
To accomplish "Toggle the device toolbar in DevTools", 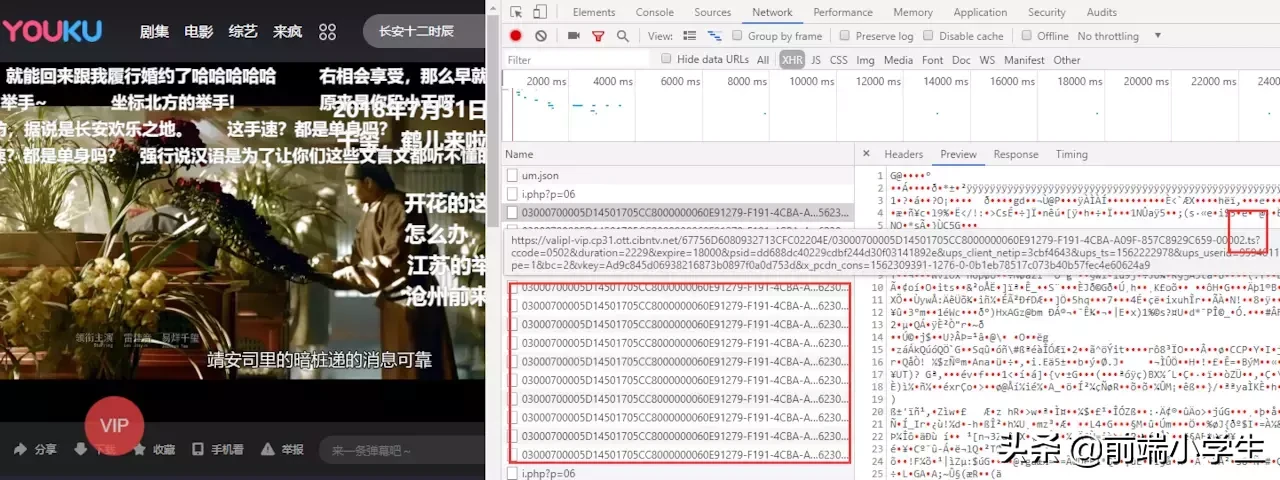I will pos(539,12).
